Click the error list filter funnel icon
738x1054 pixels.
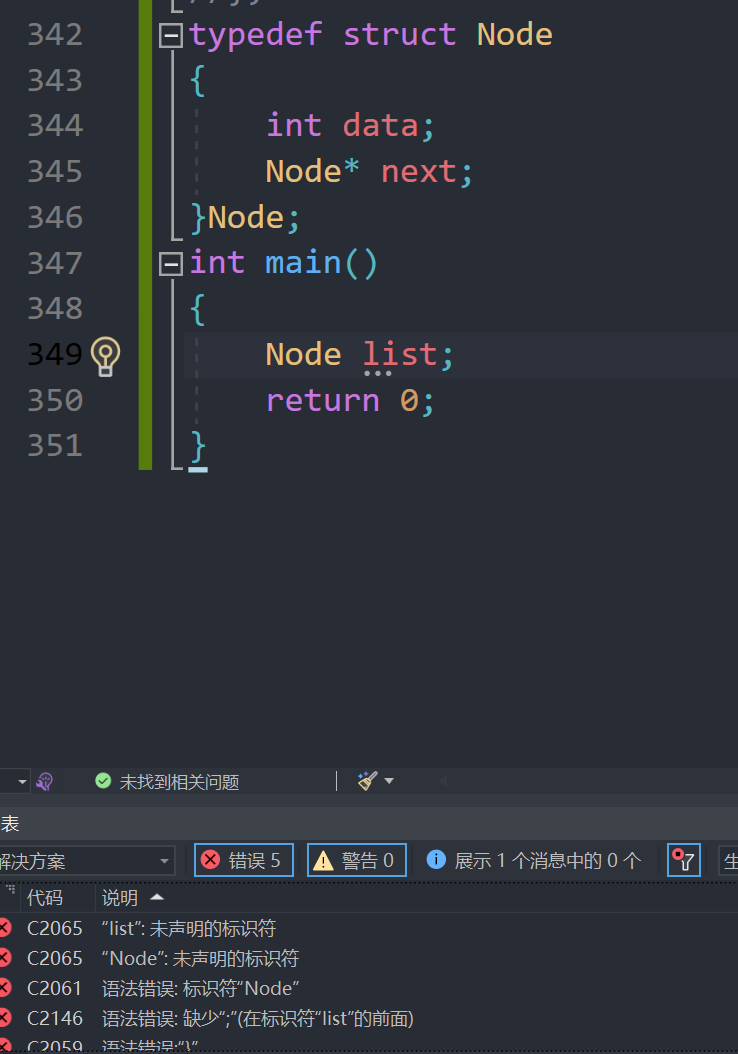click(x=684, y=860)
